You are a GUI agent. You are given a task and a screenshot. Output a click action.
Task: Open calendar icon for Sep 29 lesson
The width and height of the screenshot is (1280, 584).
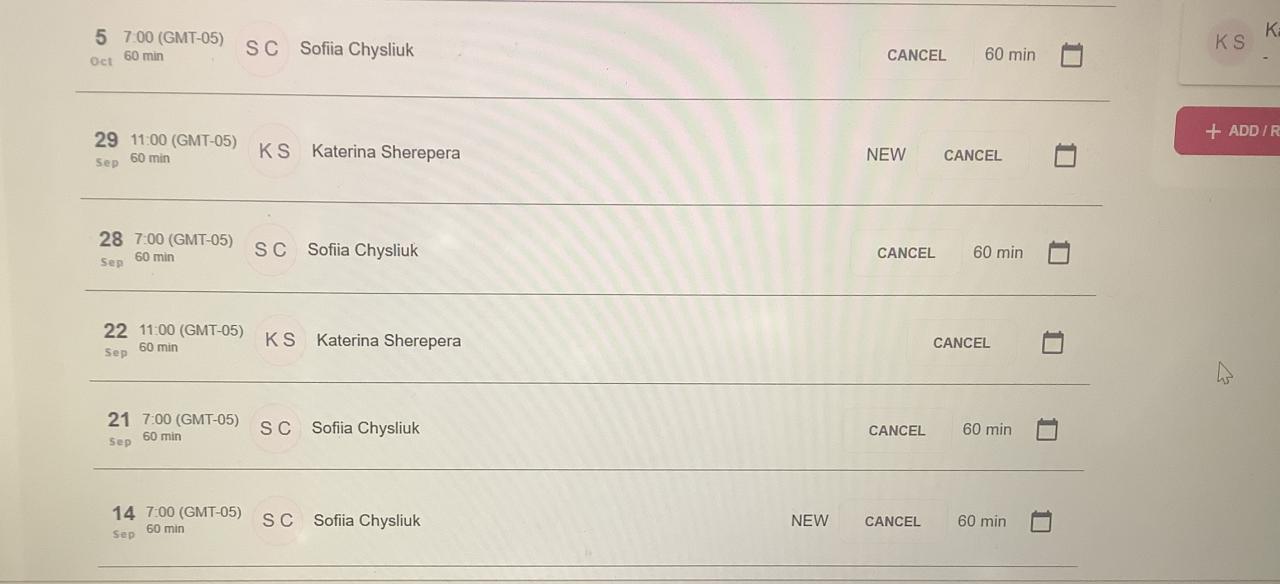(x=1065, y=155)
